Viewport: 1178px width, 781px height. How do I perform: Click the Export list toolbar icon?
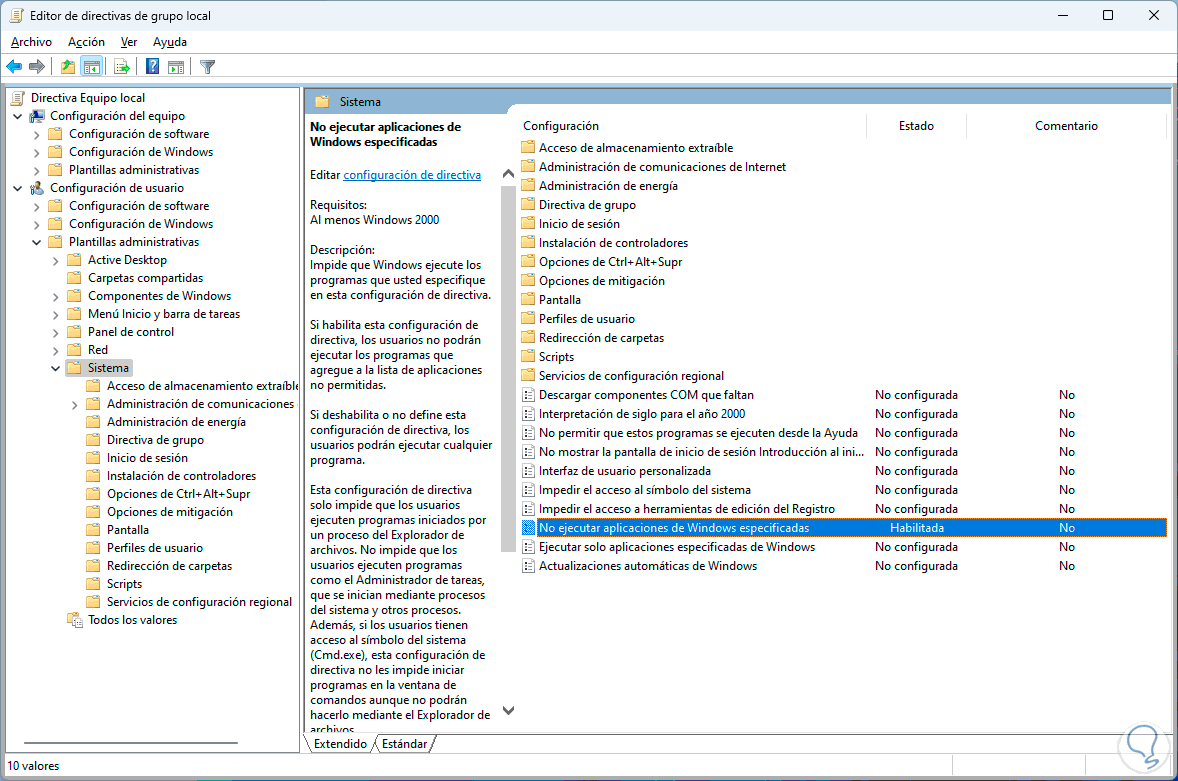[x=122, y=67]
